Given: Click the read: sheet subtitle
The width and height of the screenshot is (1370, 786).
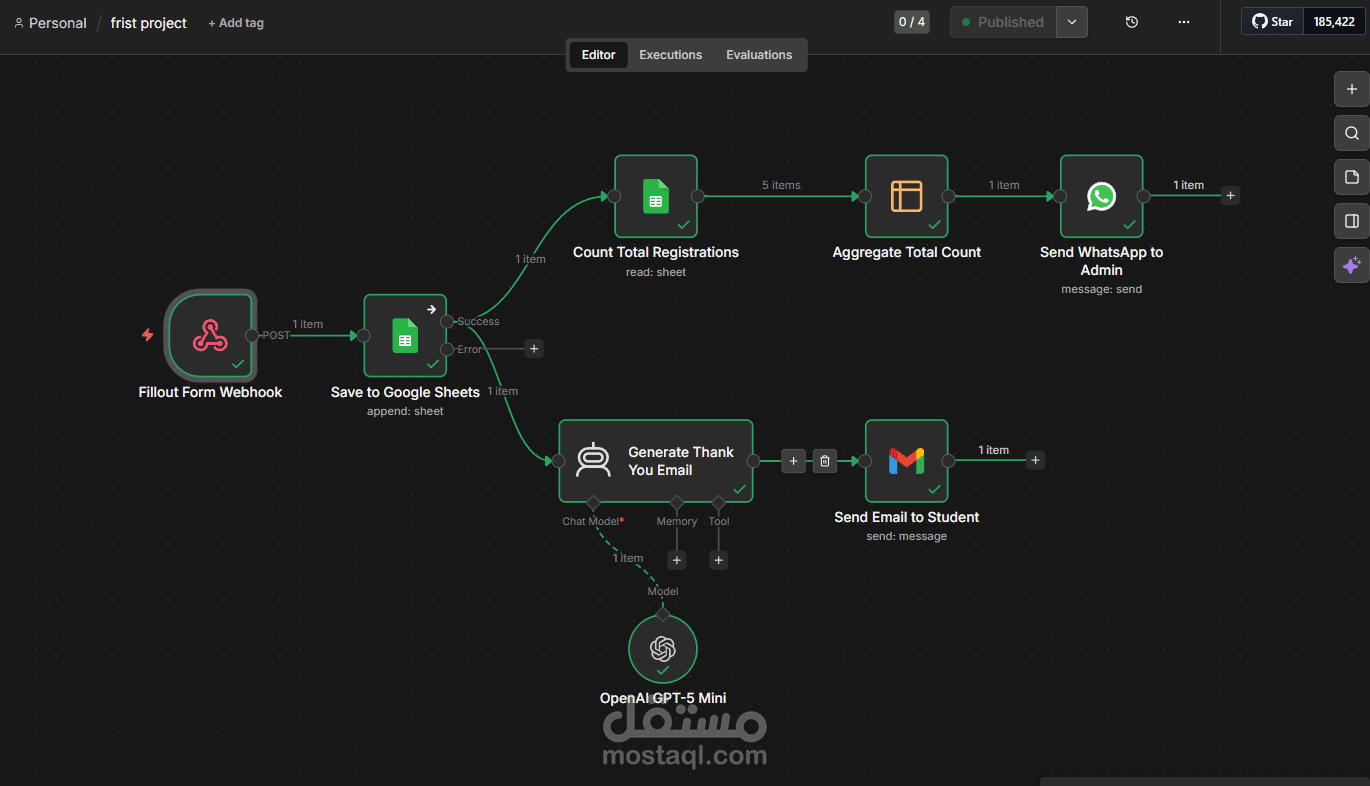Looking at the screenshot, I should click(656, 272).
